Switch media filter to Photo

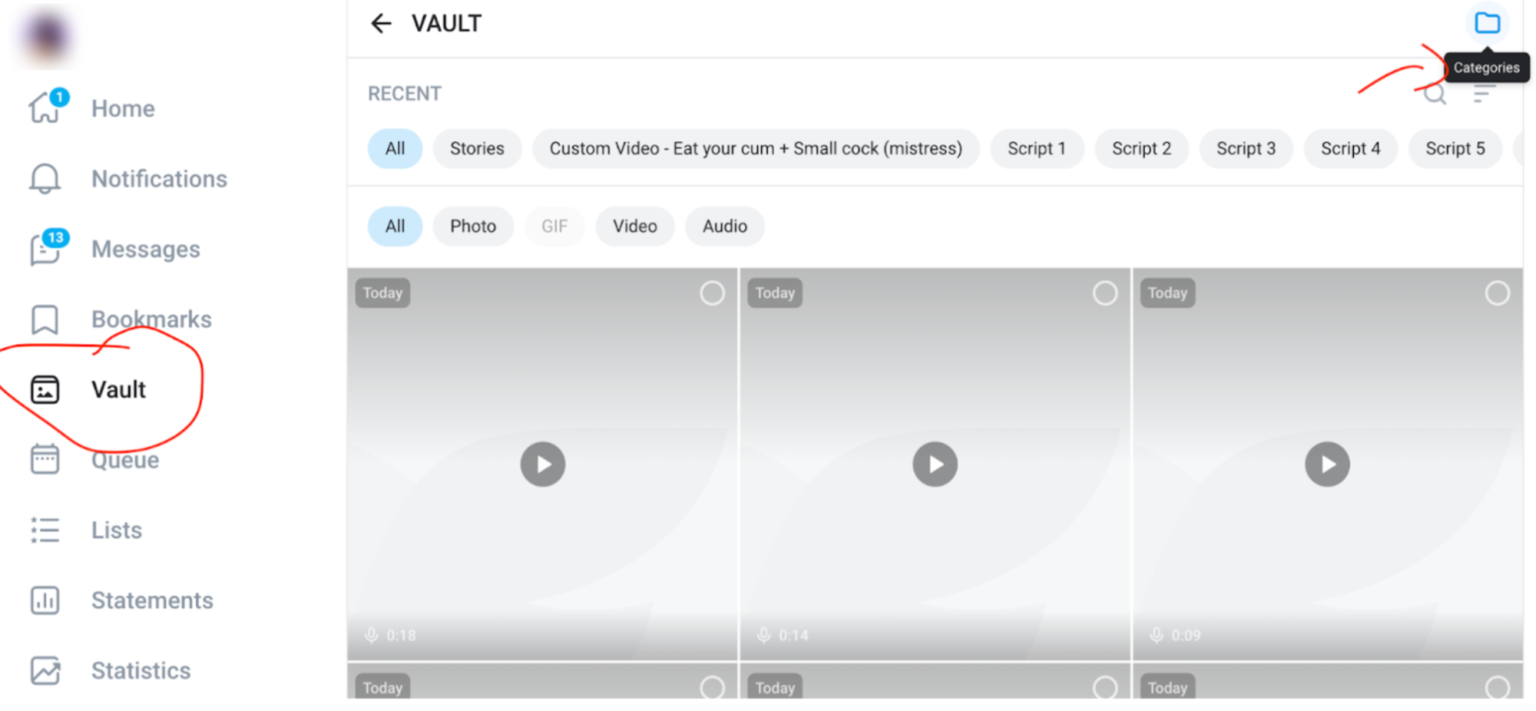click(473, 226)
